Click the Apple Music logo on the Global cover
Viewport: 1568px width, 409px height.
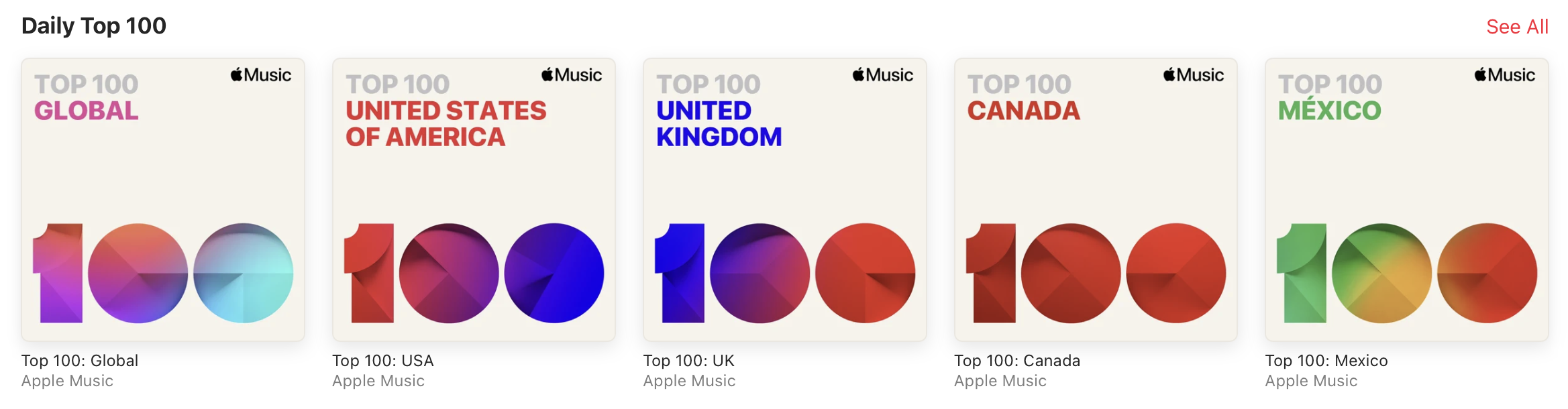[x=261, y=75]
